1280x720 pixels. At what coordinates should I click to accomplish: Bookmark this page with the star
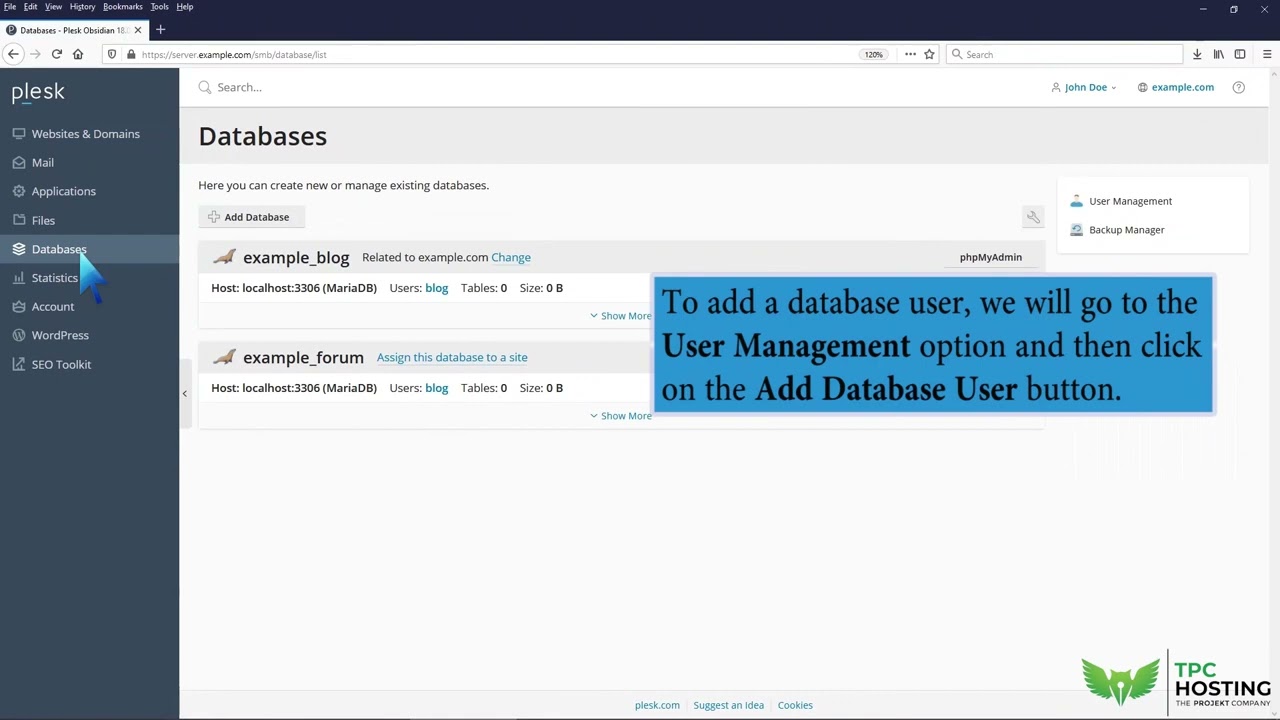929,54
